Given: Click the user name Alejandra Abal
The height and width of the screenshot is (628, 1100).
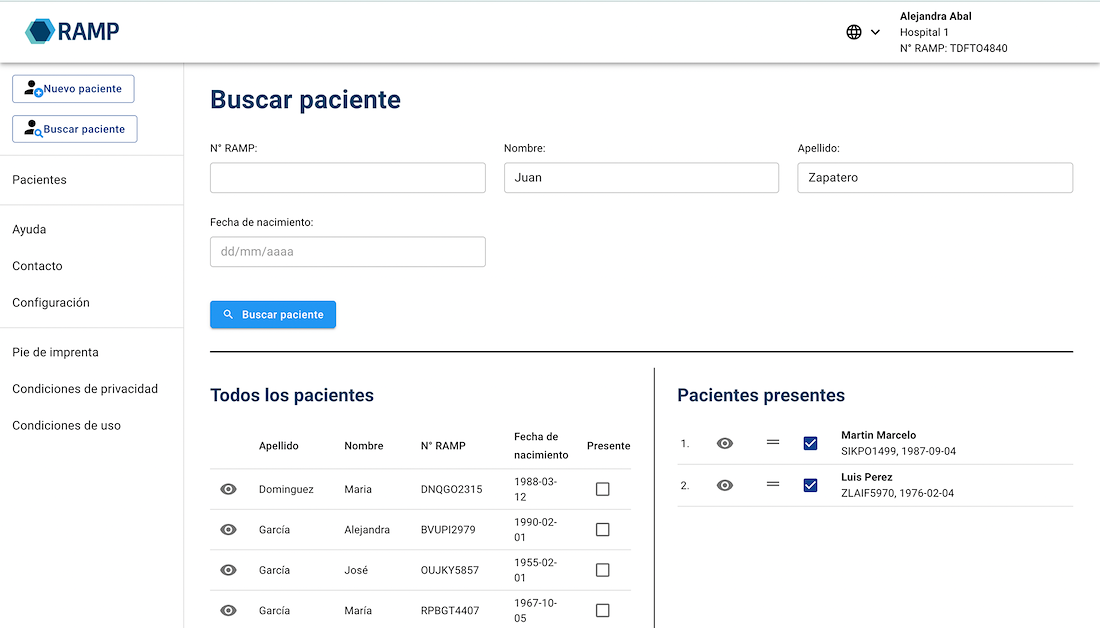Looking at the screenshot, I should pos(936,16).
